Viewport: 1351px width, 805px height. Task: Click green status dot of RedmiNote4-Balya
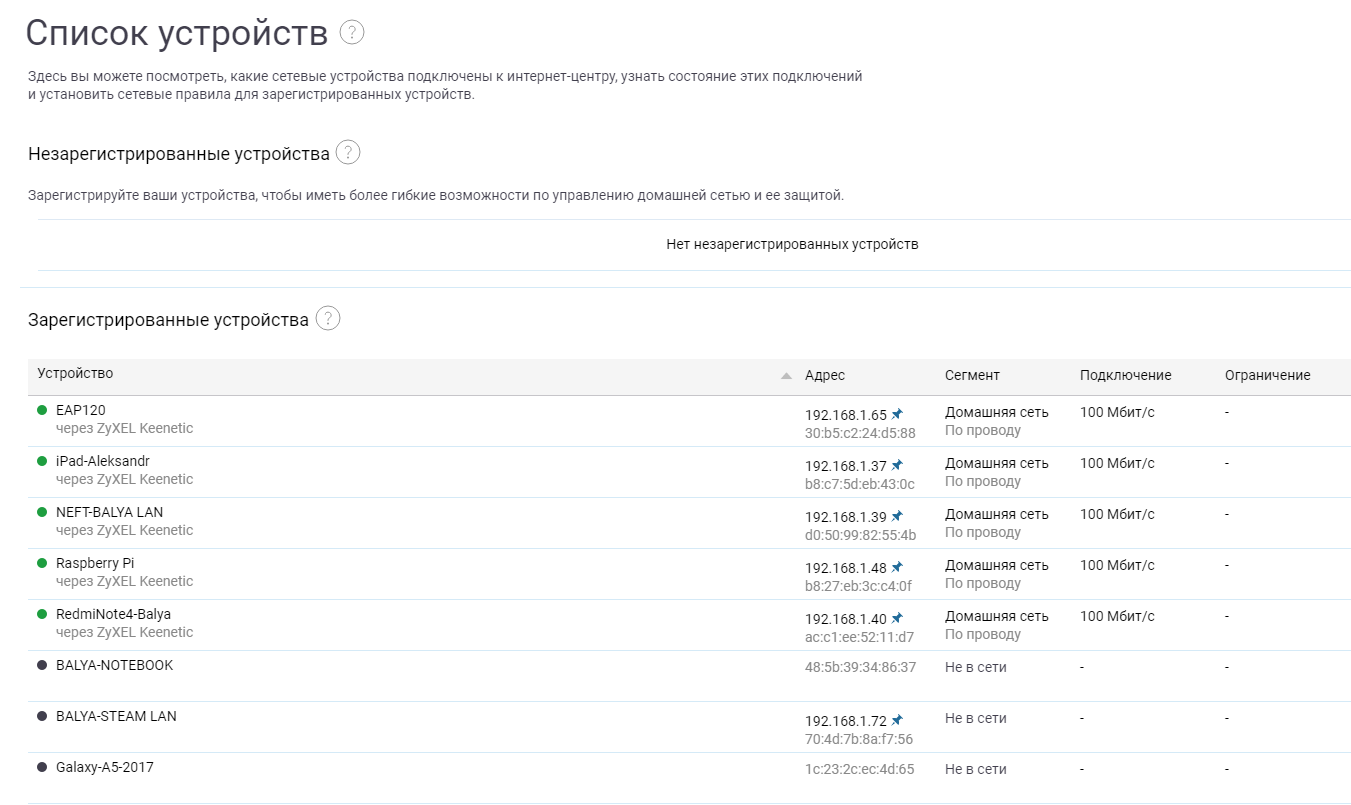click(42, 614)
